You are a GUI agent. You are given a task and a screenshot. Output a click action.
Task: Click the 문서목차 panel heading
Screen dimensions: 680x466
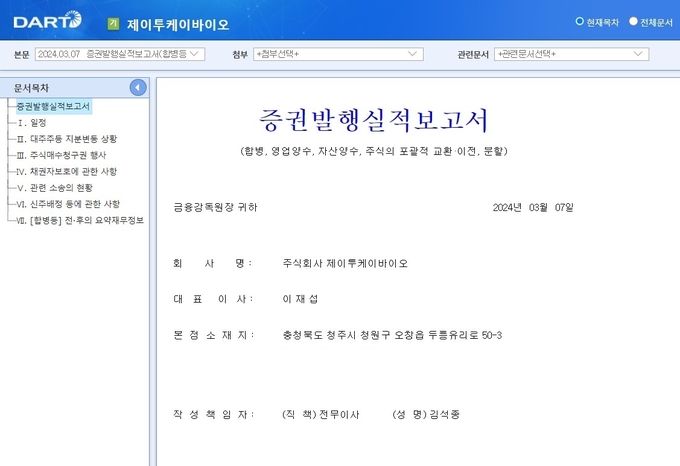(x=31, y=88)
